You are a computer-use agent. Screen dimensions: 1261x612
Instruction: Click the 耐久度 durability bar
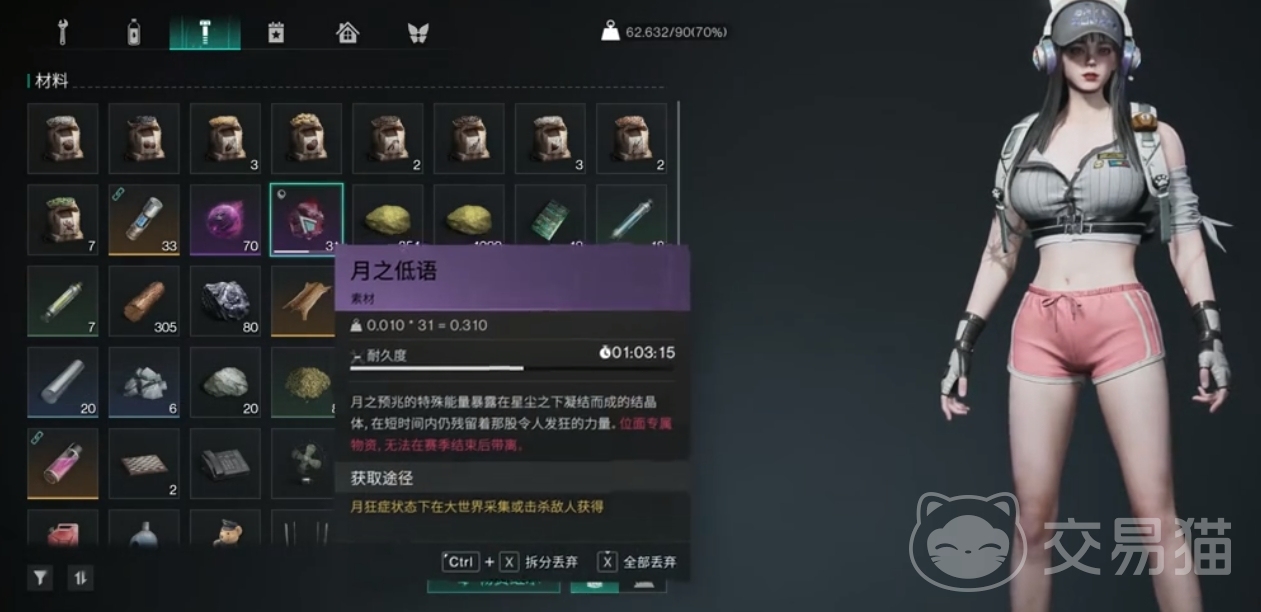[512, 368]
